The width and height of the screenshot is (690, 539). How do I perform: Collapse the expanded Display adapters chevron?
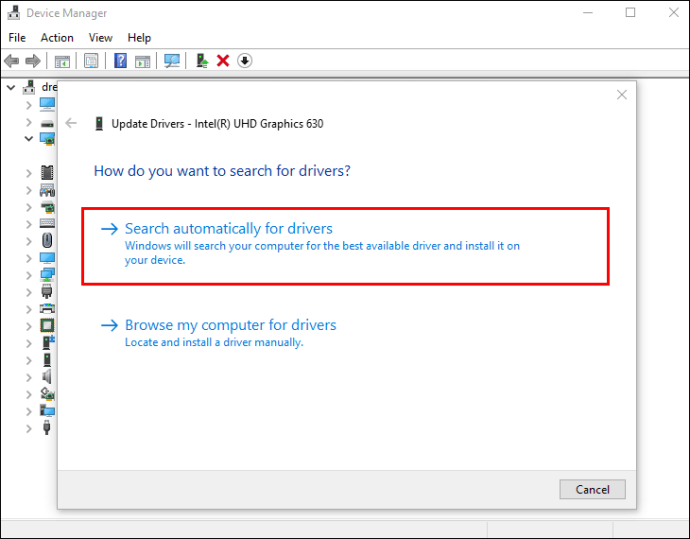point(29,139)
